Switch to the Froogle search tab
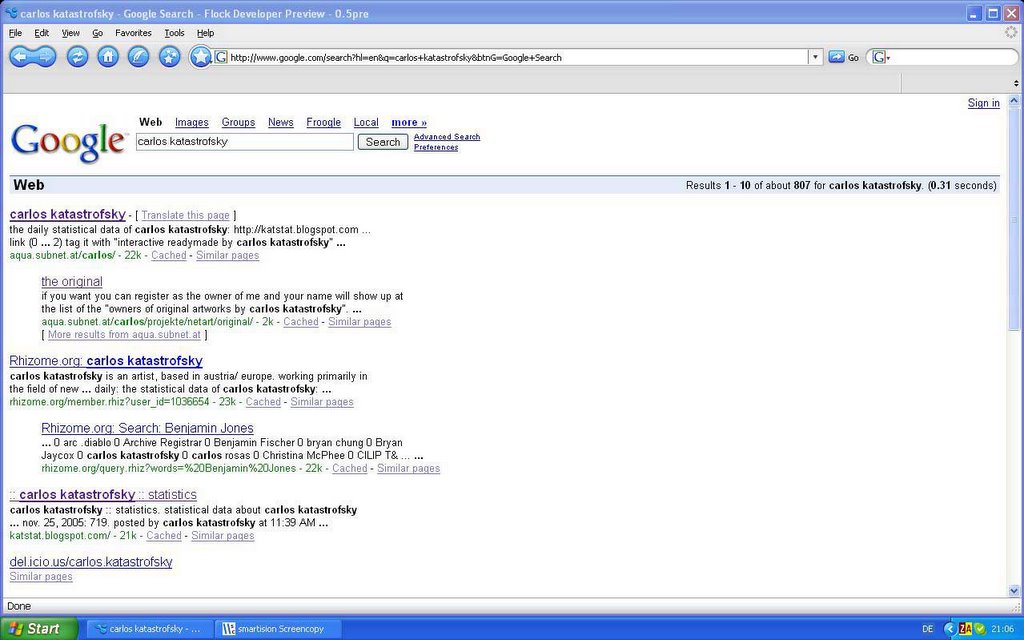The height and width of the screenshot is (640, 1024). 324,122
